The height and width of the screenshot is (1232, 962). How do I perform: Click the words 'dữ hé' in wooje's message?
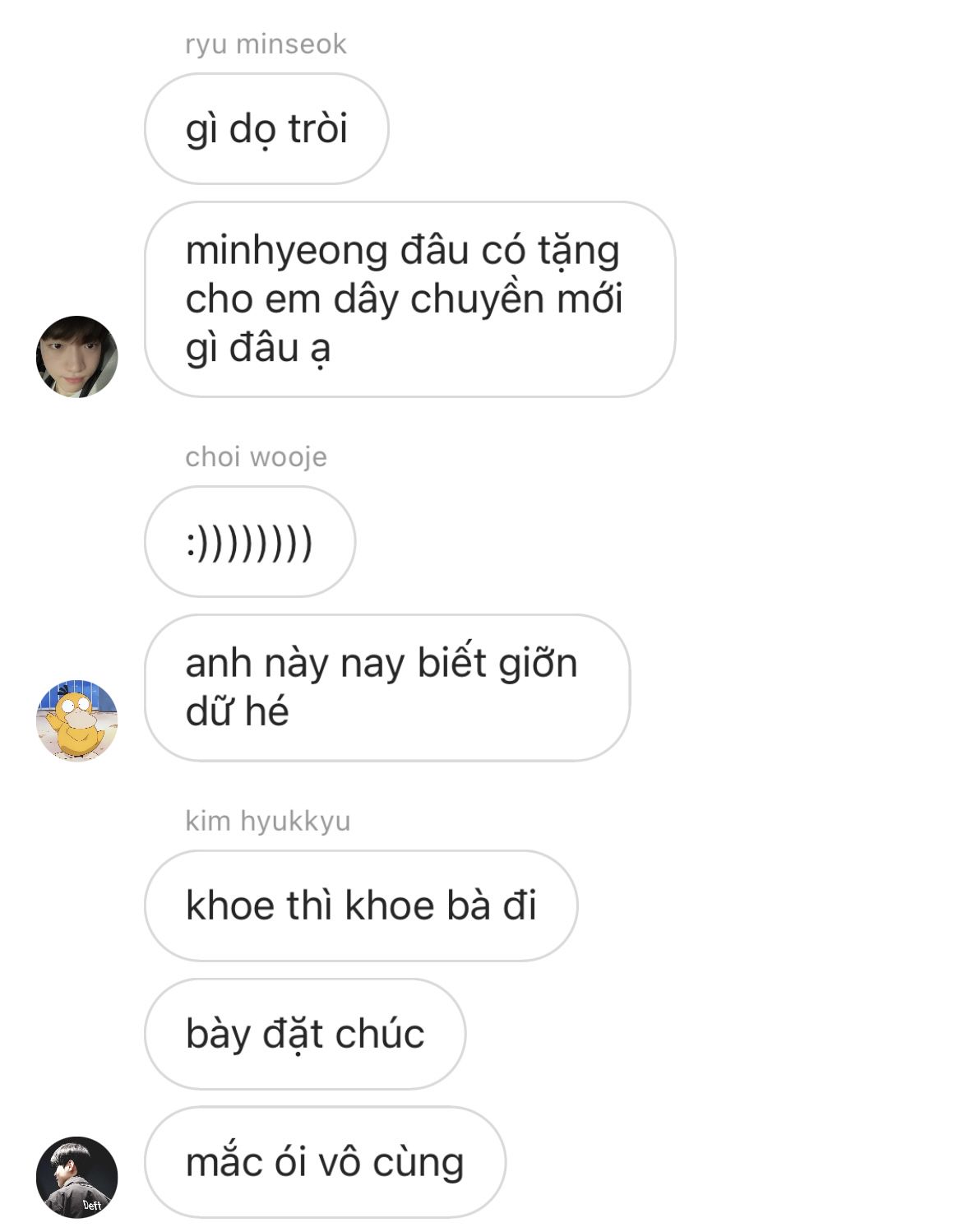(x=237, y=712)
